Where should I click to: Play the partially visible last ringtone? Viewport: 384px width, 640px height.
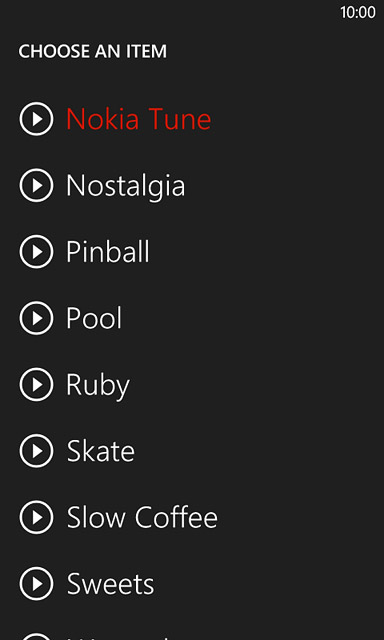click(x=36, y=636)
